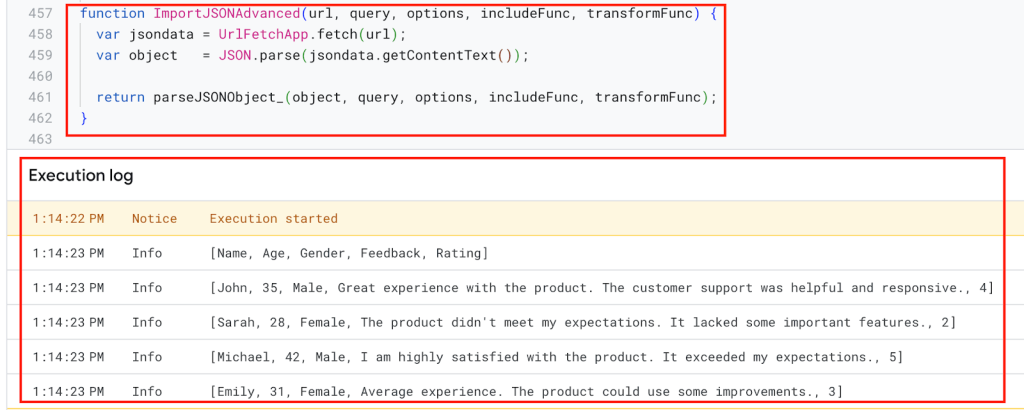1024x410 pixels.
Task: Click the Info label on Emily's log row
Action: point(147,391)
